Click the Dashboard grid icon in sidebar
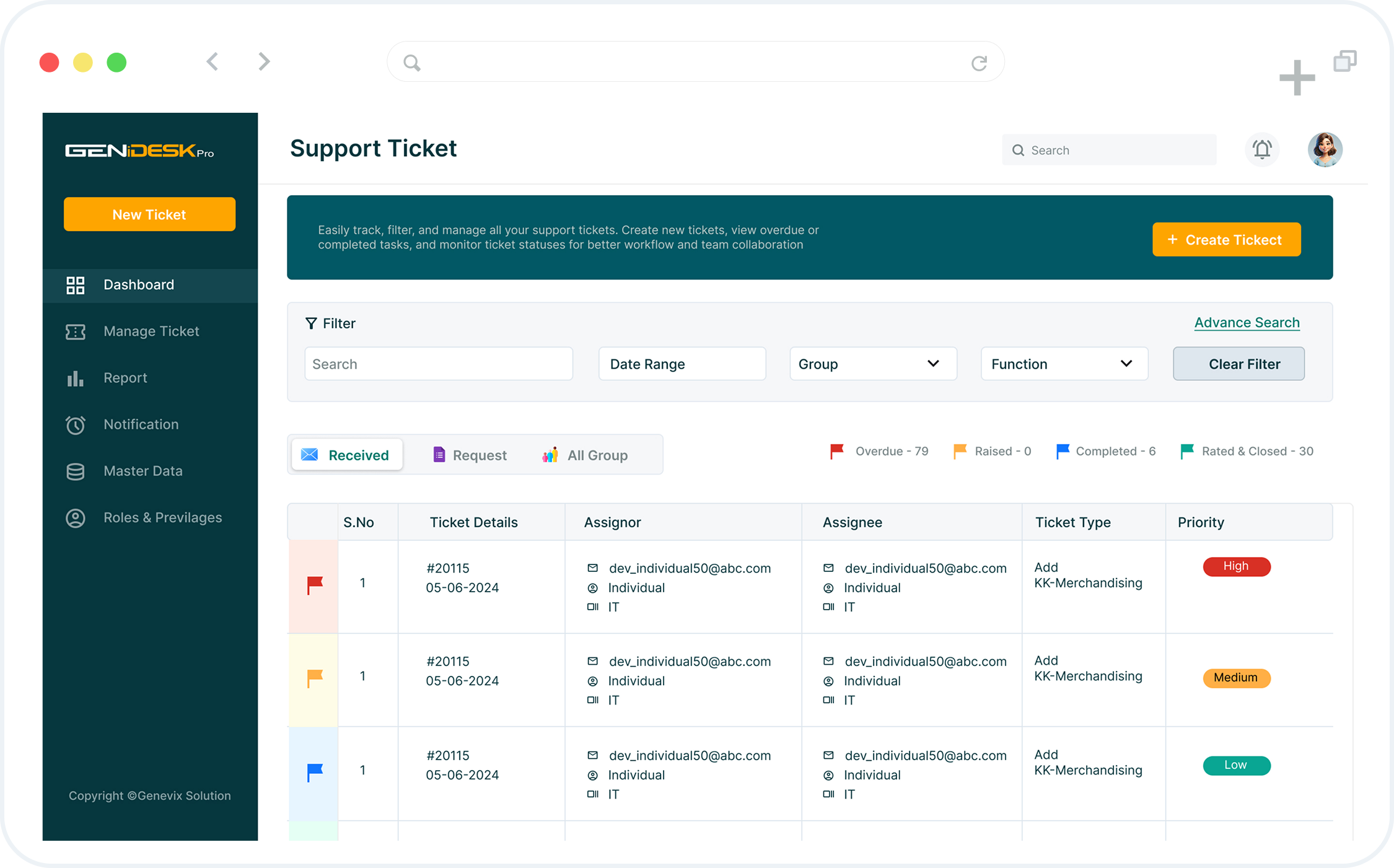Viewport: 1394px width, 868px height. [76, 285]
